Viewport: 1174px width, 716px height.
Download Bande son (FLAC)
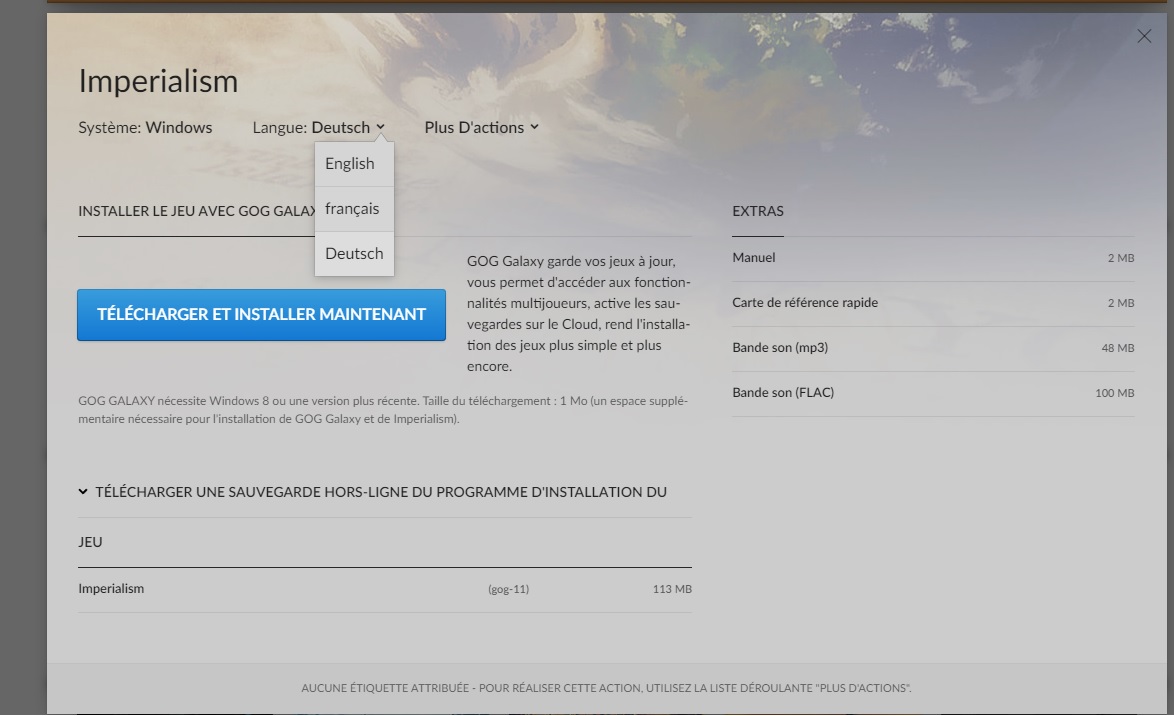pos(933,393)
